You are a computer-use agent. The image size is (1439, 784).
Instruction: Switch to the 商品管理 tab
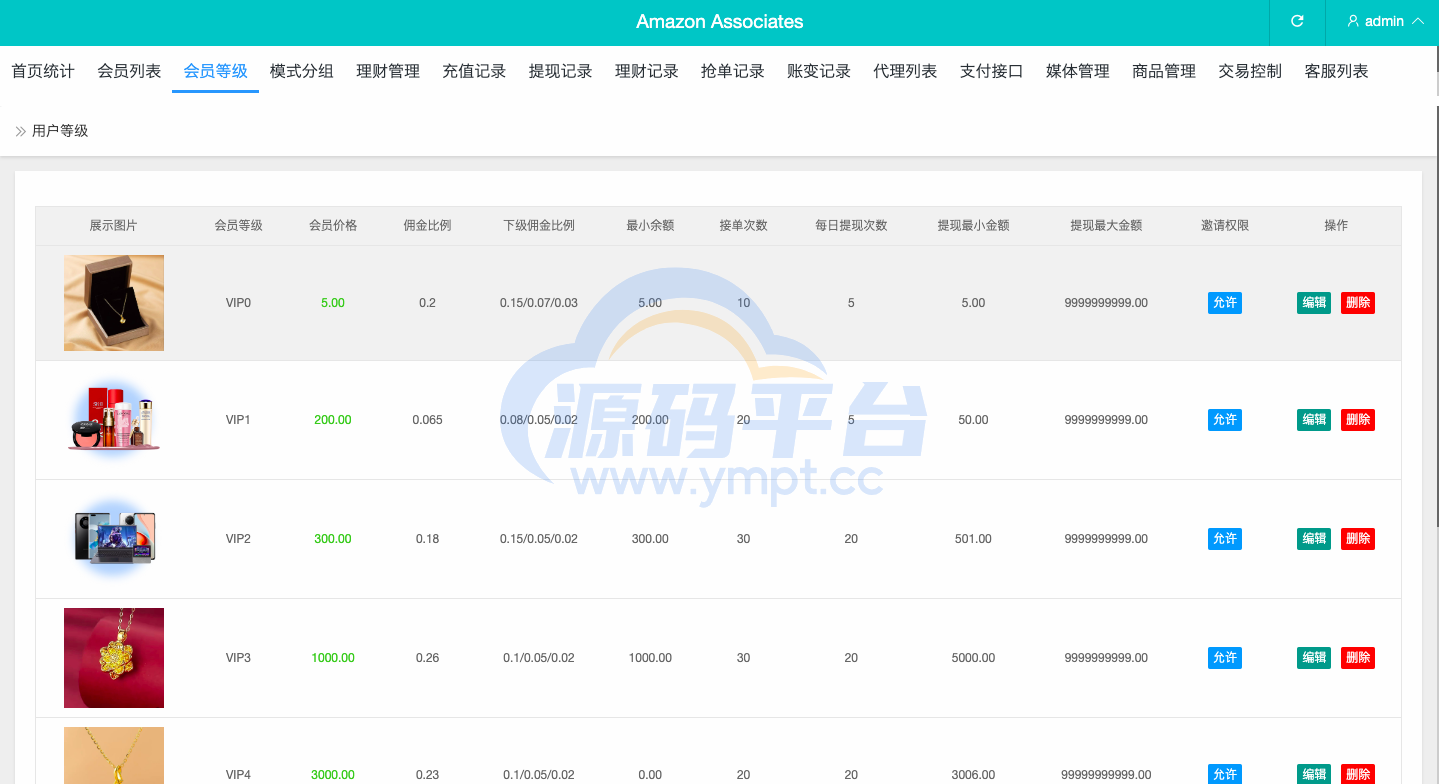coord(1164,71)
